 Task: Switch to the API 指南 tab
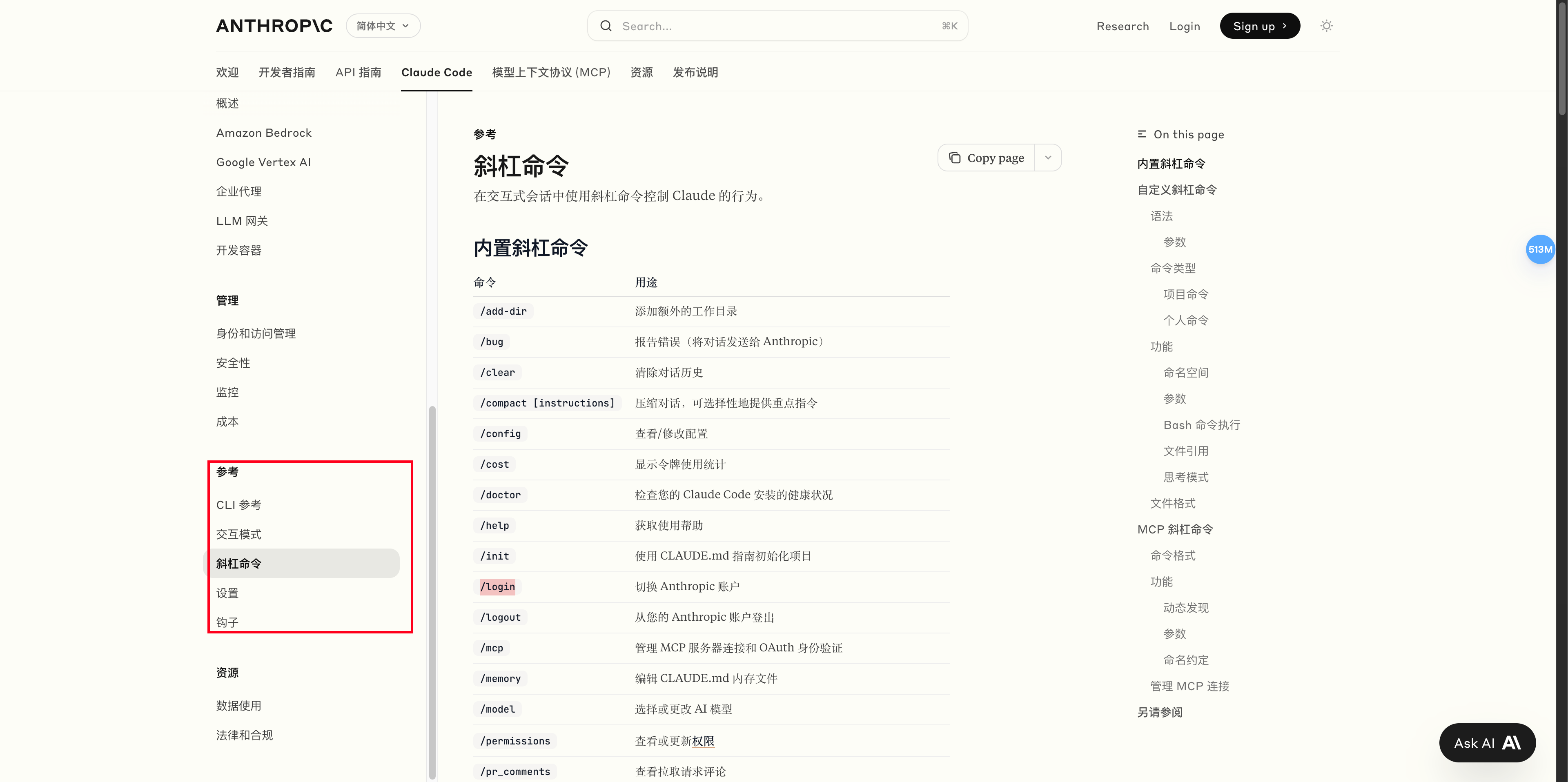pyautogui.click(x=358, y=72)
